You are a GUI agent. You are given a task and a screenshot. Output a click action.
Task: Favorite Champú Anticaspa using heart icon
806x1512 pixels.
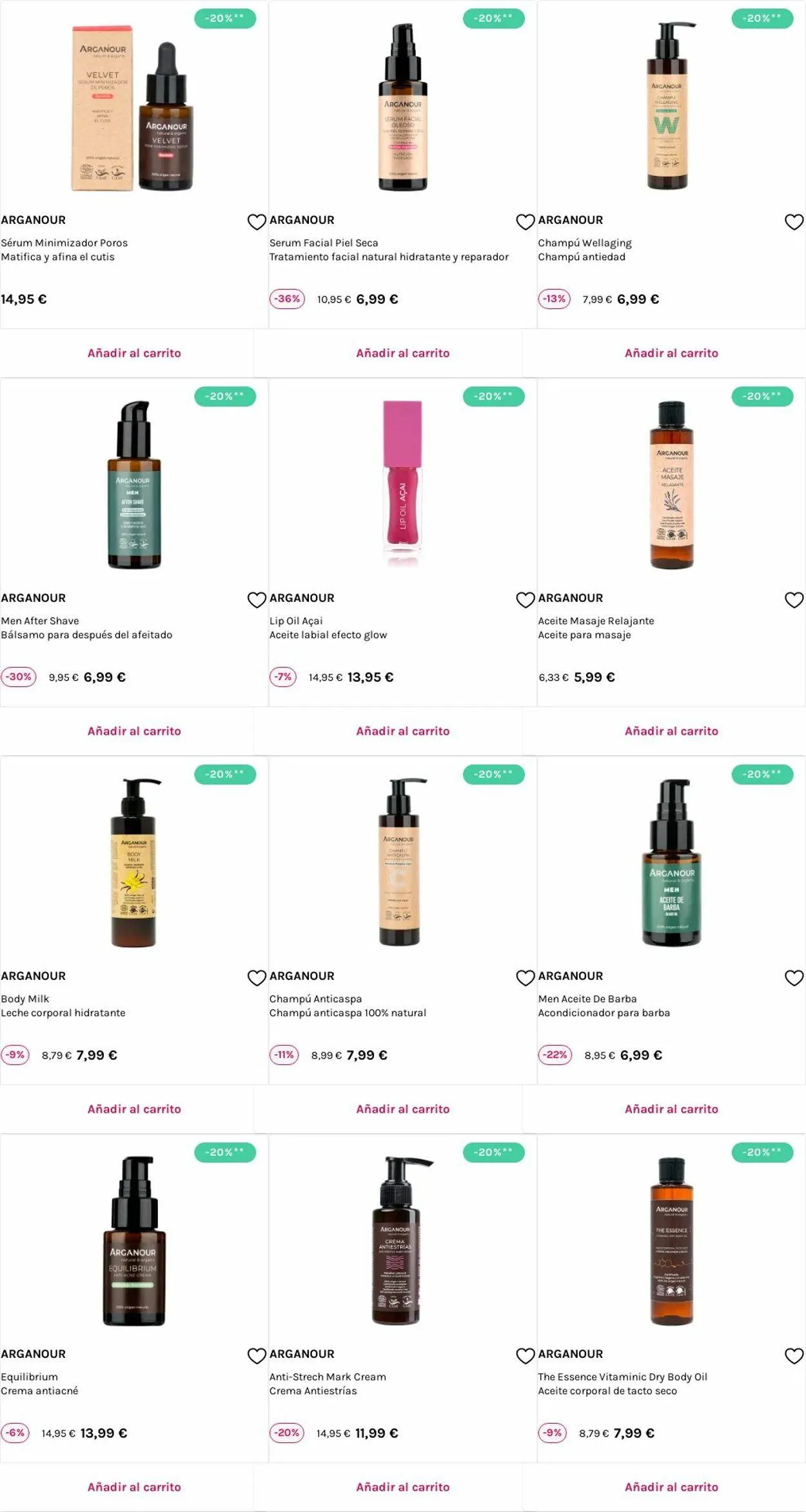(x=526, y=978)
